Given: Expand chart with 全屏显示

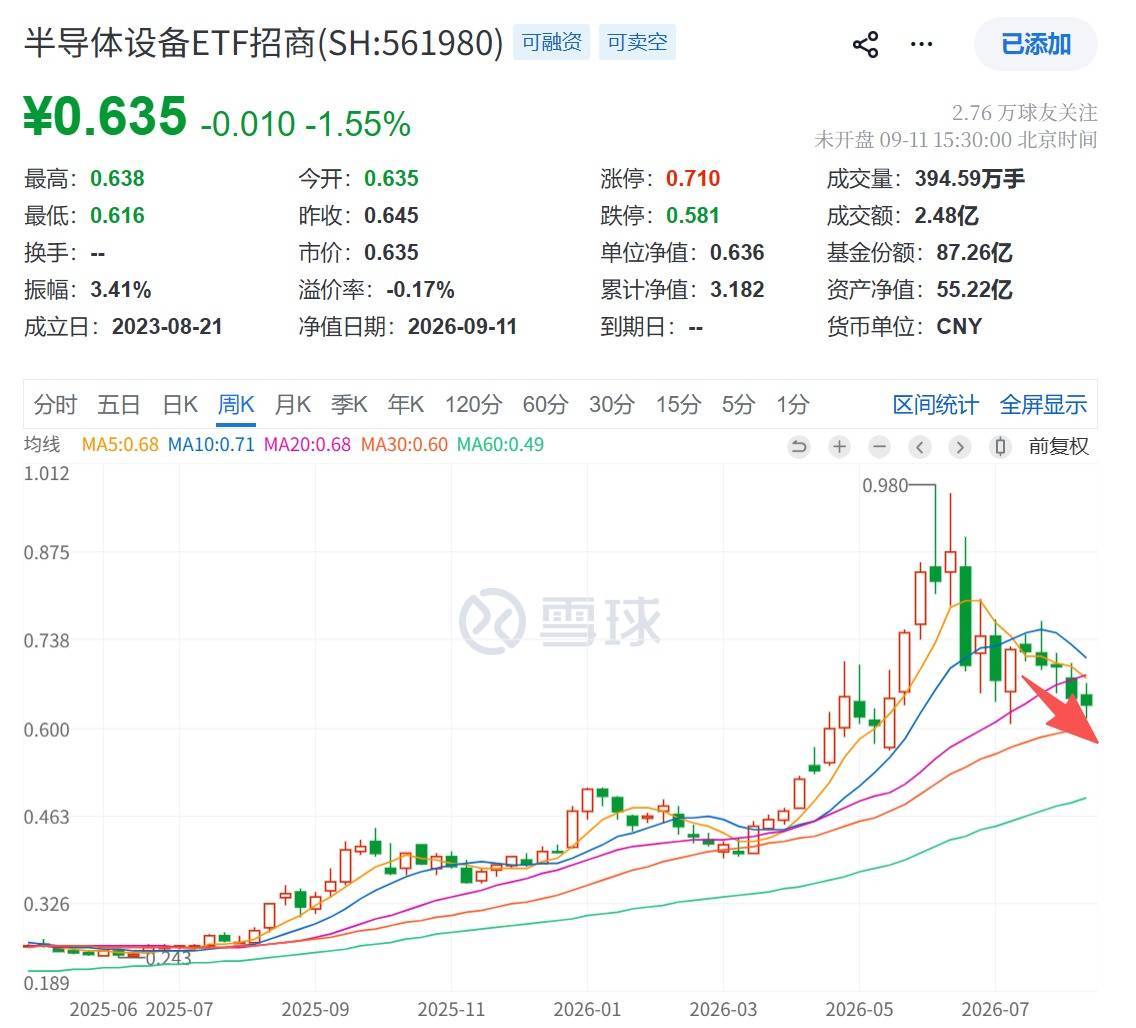Looking at the screenshot, I should pyautogui.click(x=1043, y=404).
